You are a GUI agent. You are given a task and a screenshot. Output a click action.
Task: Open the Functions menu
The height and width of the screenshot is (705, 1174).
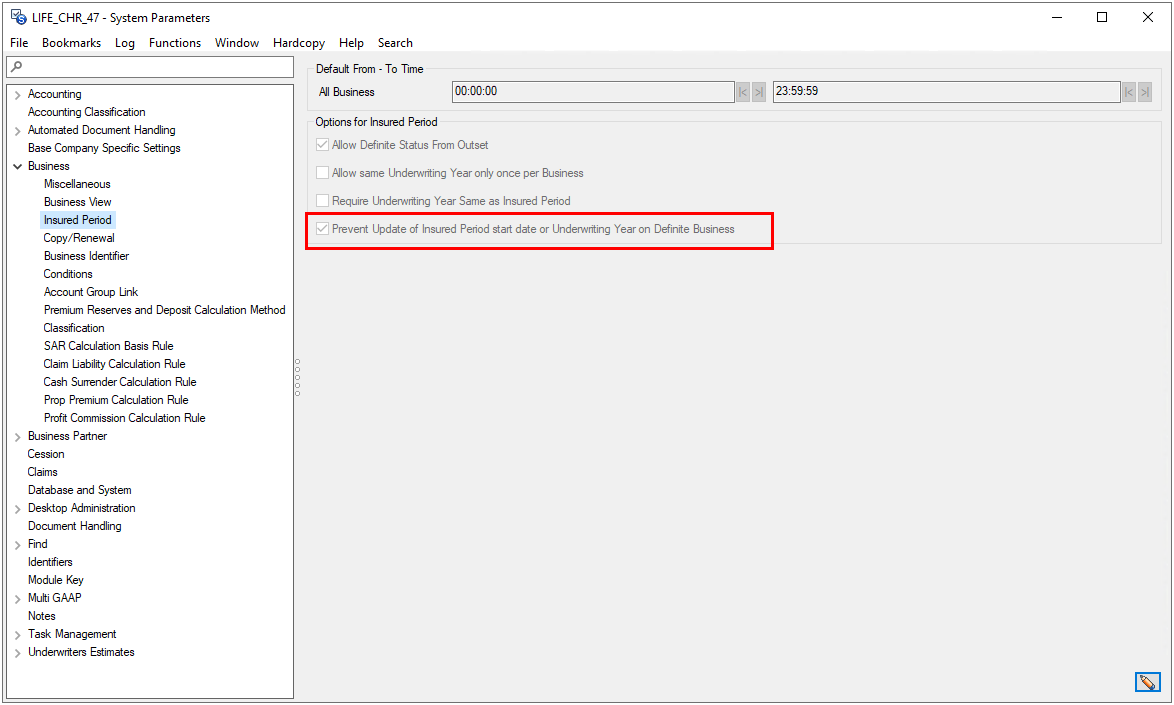pos(175,43)
